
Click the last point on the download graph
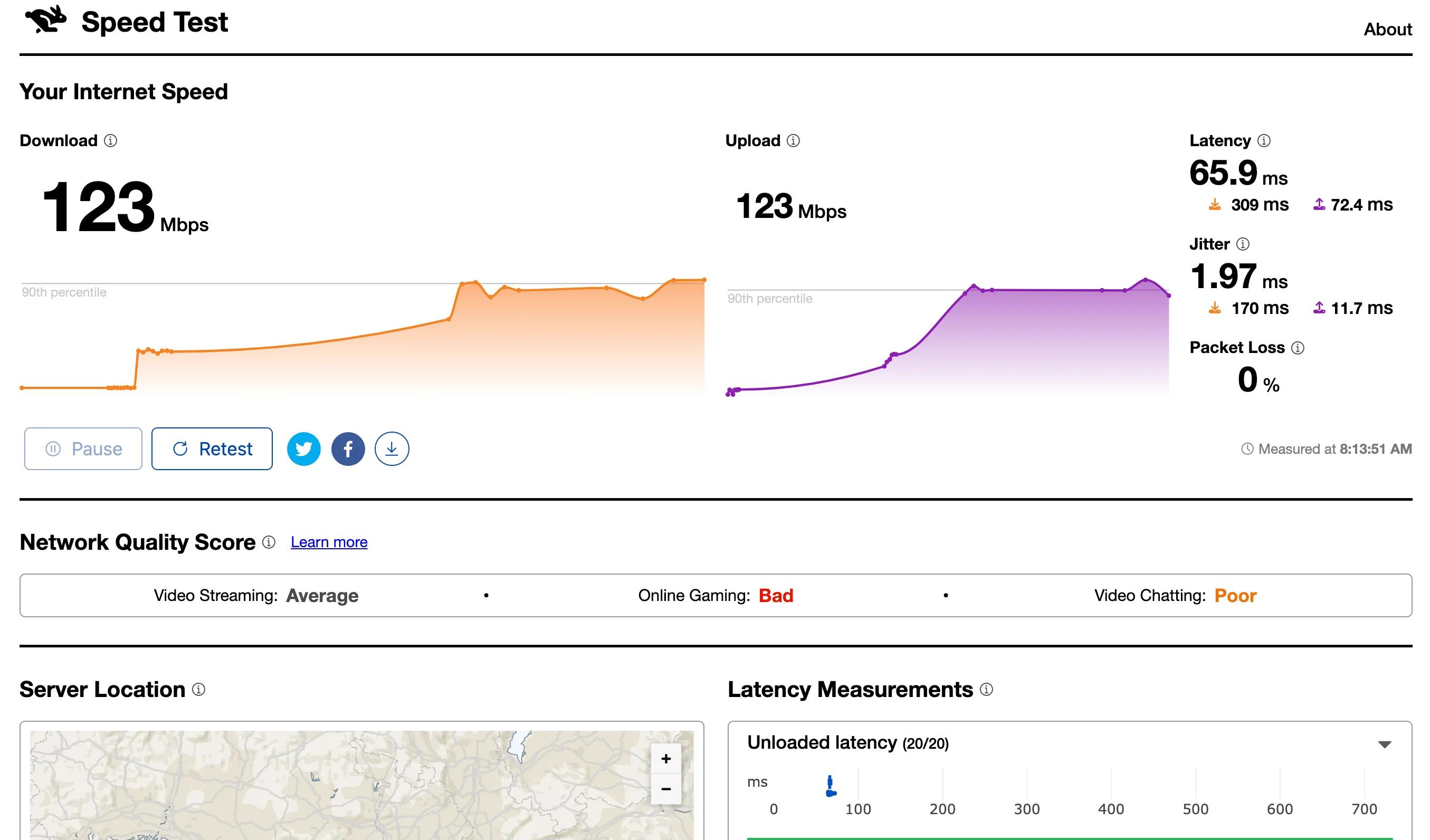tap(704, 280)
